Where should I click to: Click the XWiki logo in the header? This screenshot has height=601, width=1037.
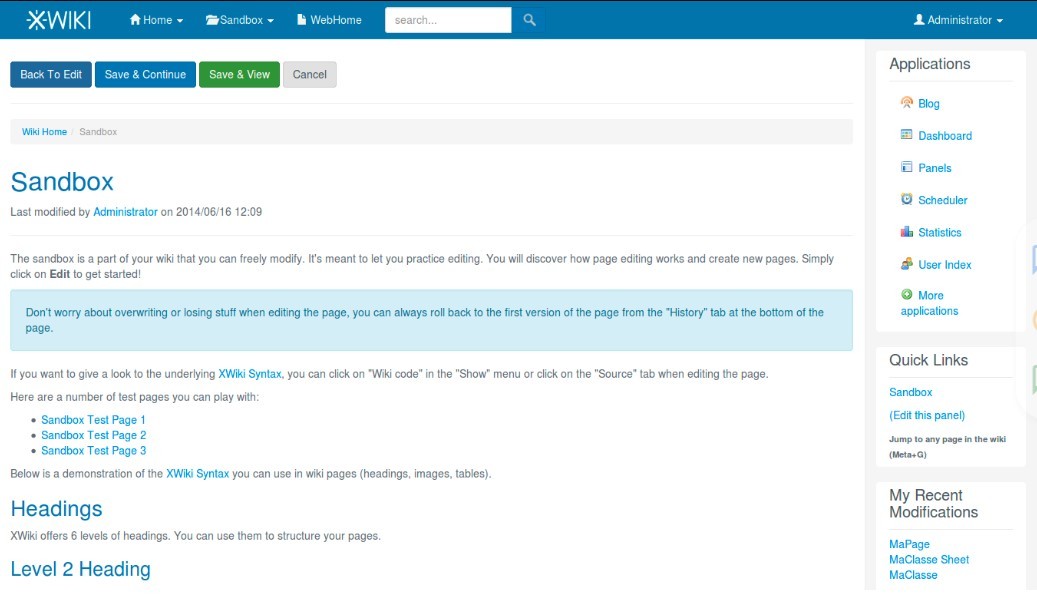pos(58,20)
